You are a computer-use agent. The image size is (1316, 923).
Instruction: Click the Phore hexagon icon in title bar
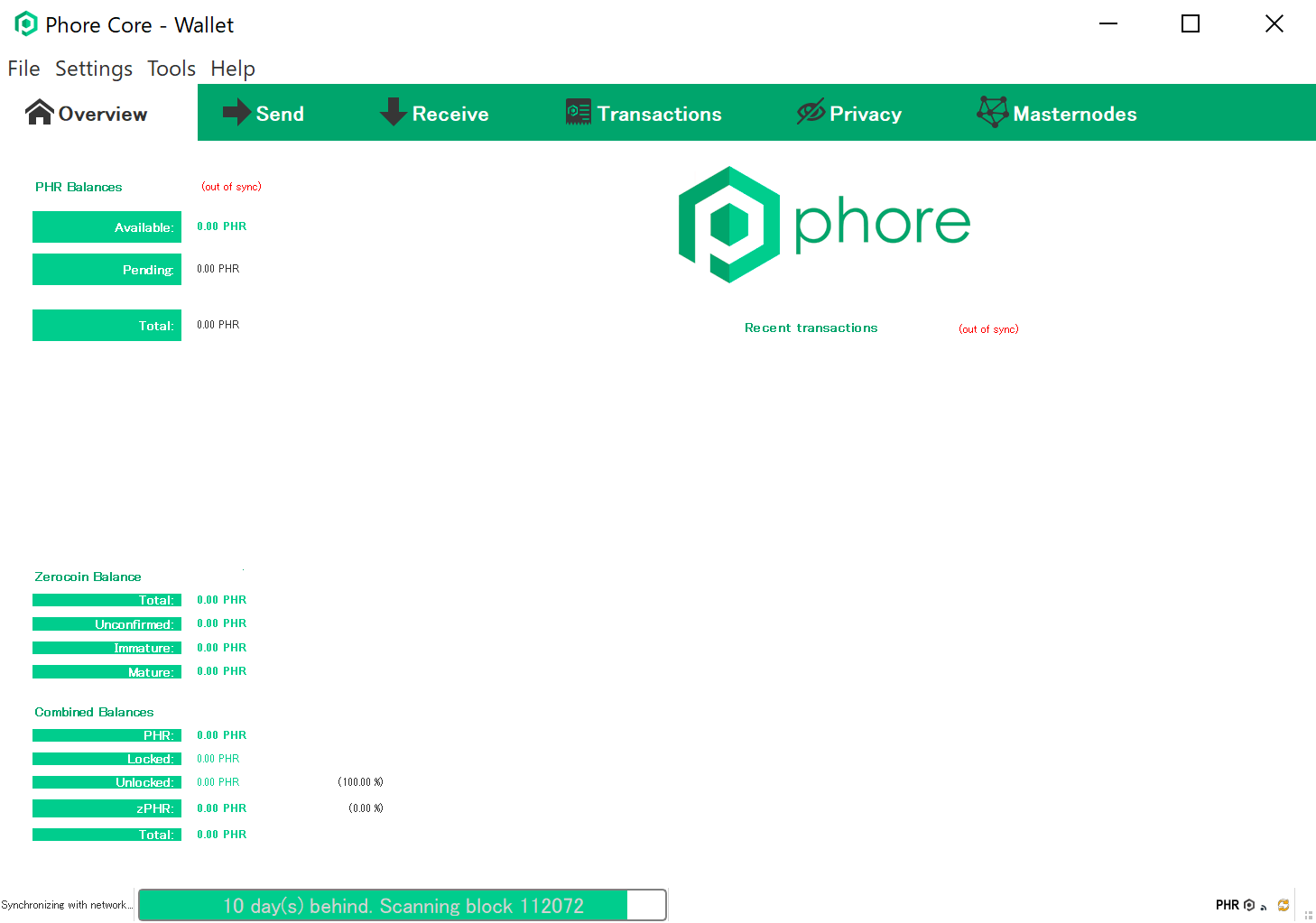tap(26, 24)
